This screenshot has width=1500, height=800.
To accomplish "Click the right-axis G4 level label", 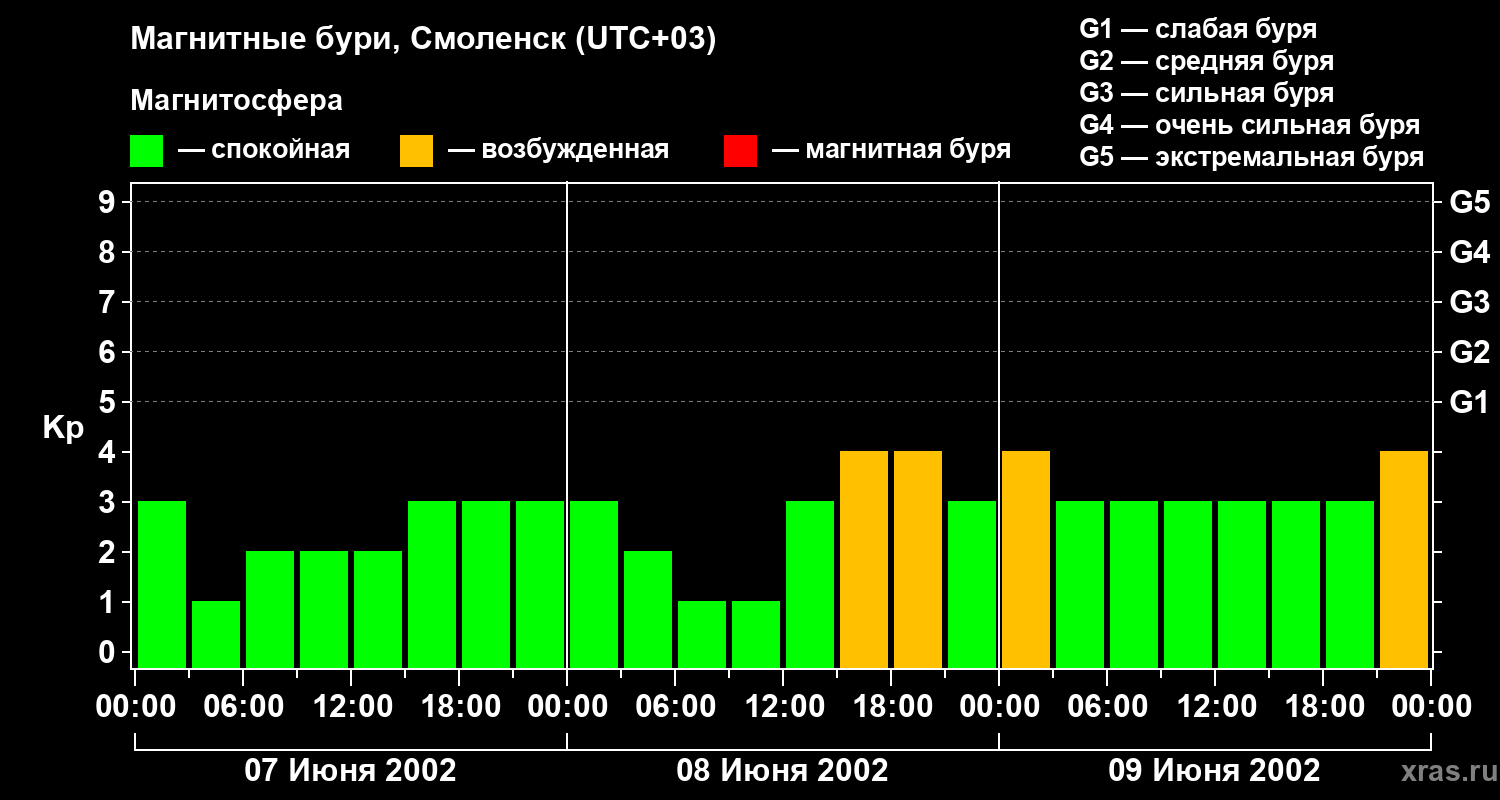I will pyautogui.click(x=1469, y=252).
